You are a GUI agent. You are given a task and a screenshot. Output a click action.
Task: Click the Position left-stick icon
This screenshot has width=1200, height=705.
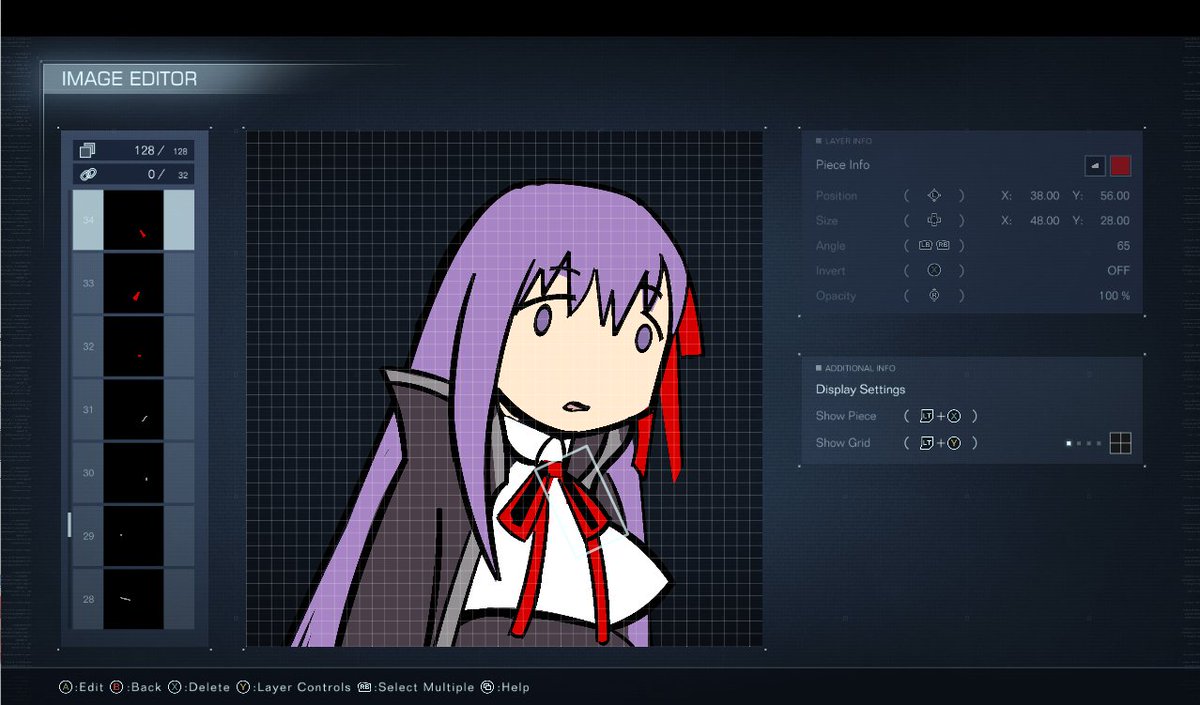(934, 196)
